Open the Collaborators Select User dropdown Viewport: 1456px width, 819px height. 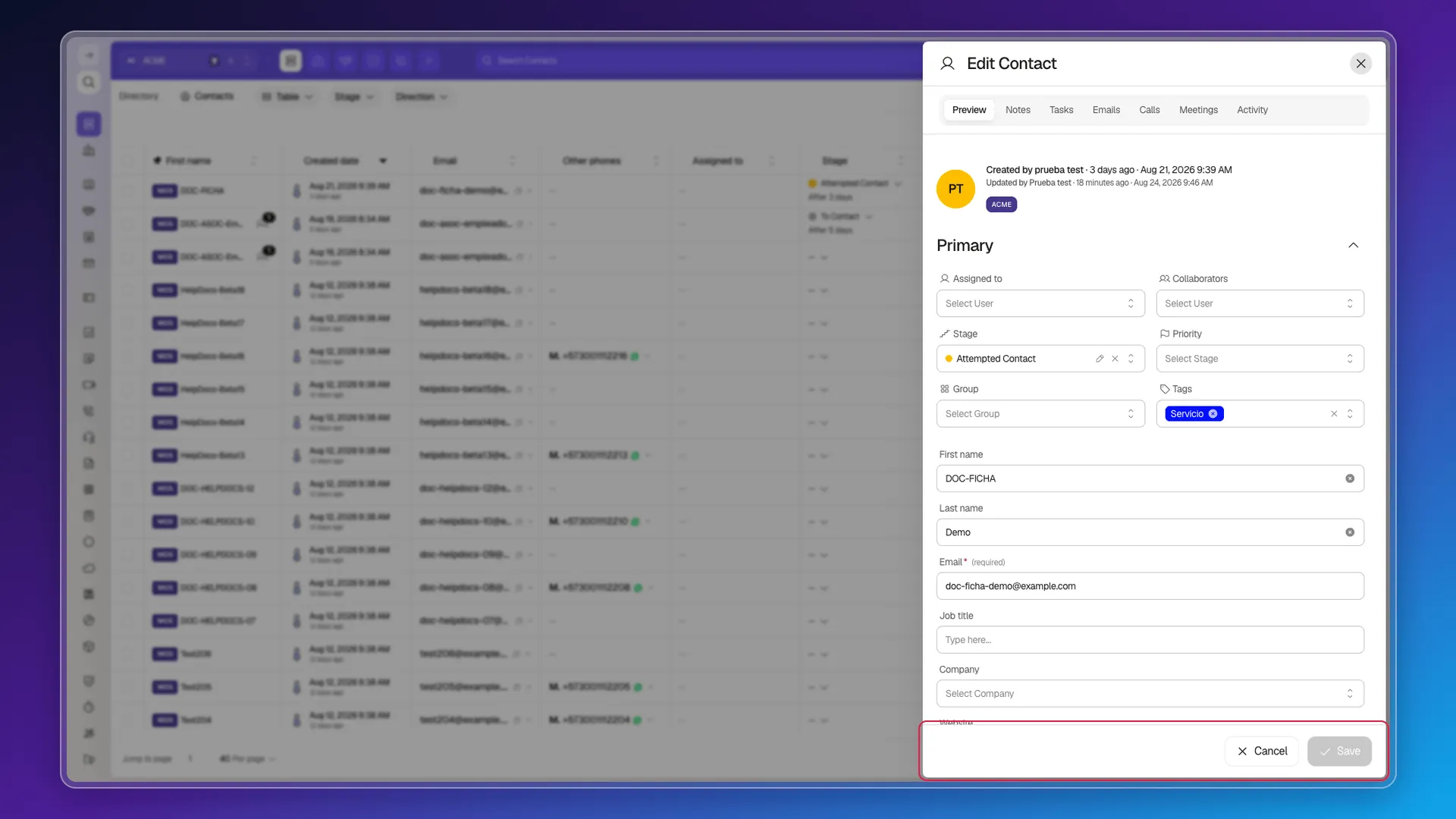(1260, 303)
